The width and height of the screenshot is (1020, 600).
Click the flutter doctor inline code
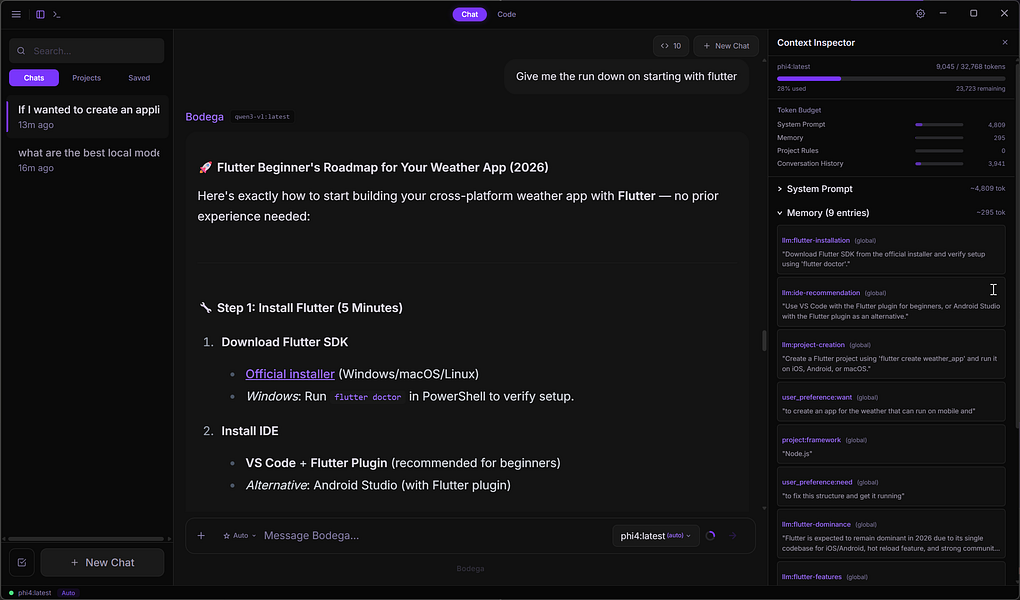tap(368, 397)
